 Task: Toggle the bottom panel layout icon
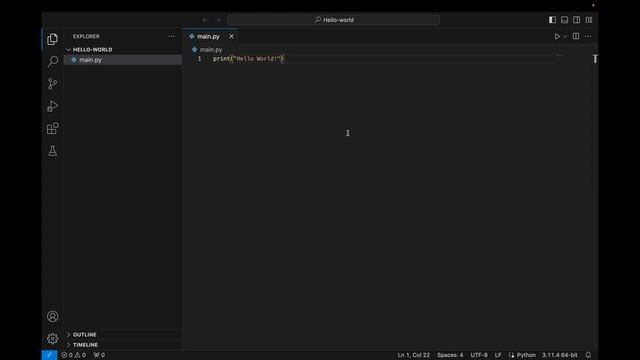(x=564, y=20)
